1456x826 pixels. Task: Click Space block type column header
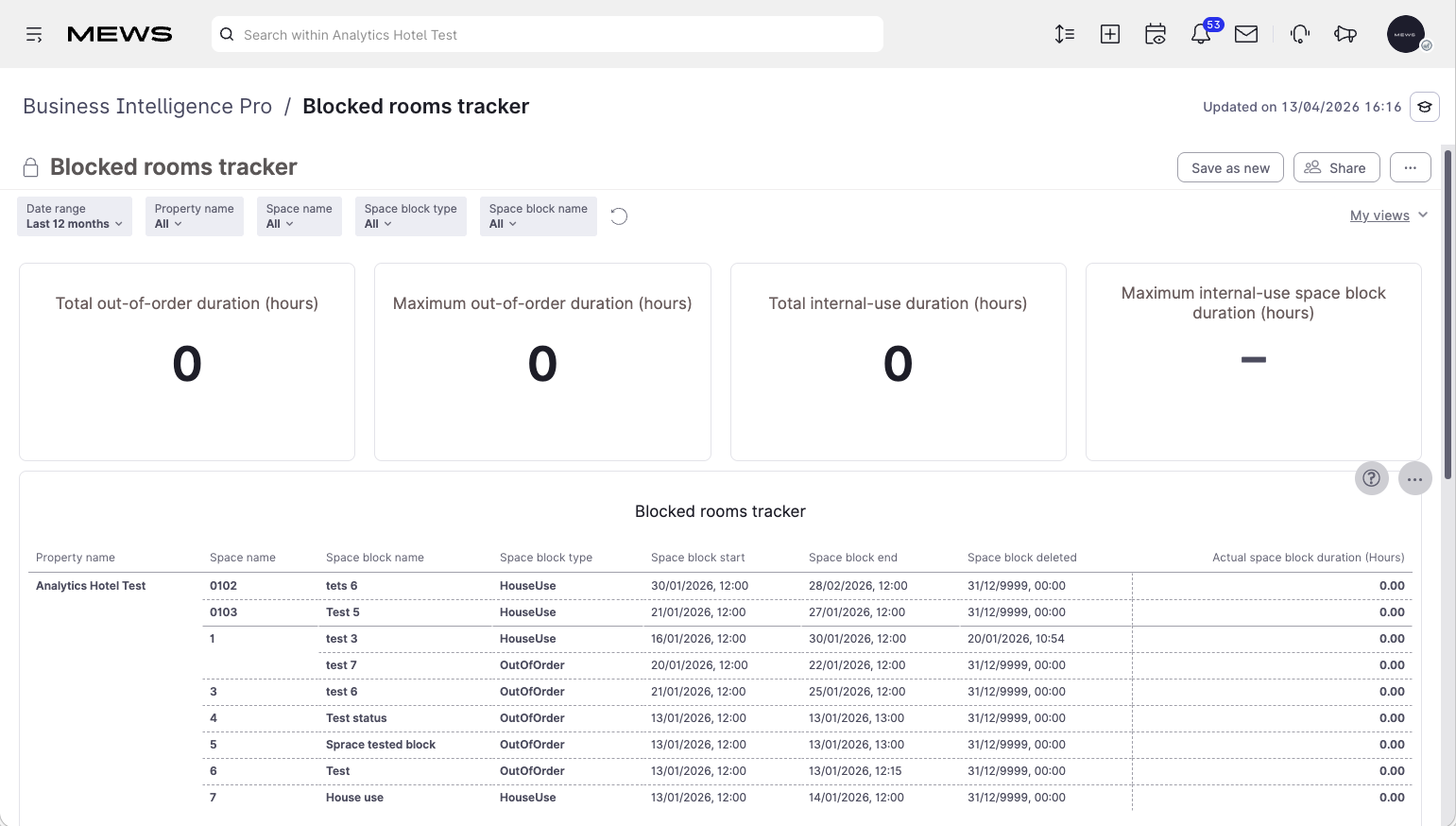[x=546, y=558]
